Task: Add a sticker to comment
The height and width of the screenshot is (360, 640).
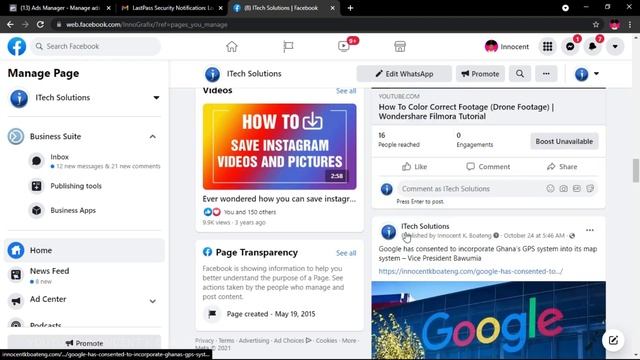Action: click(x=590, y=189)
